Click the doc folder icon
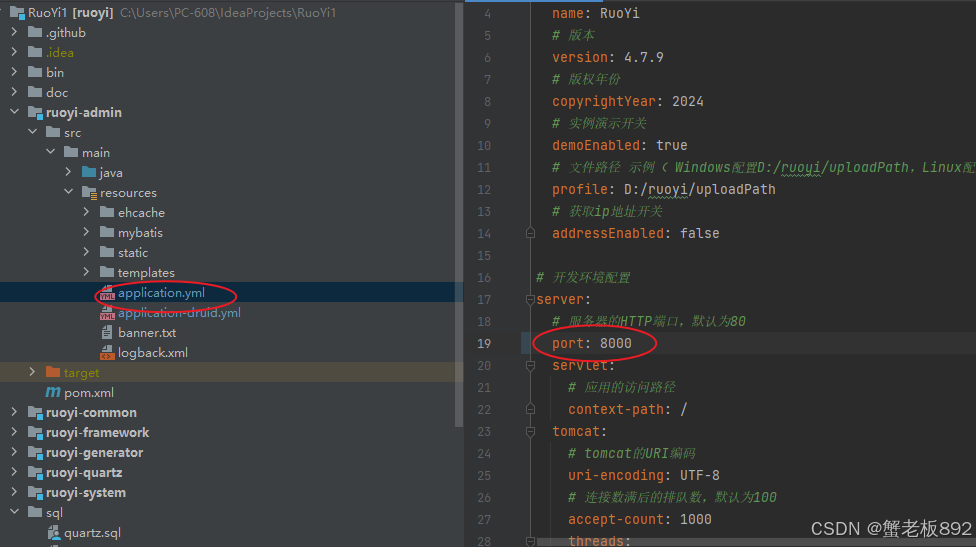This screenshot has width=976, height=547. [35, 92]
